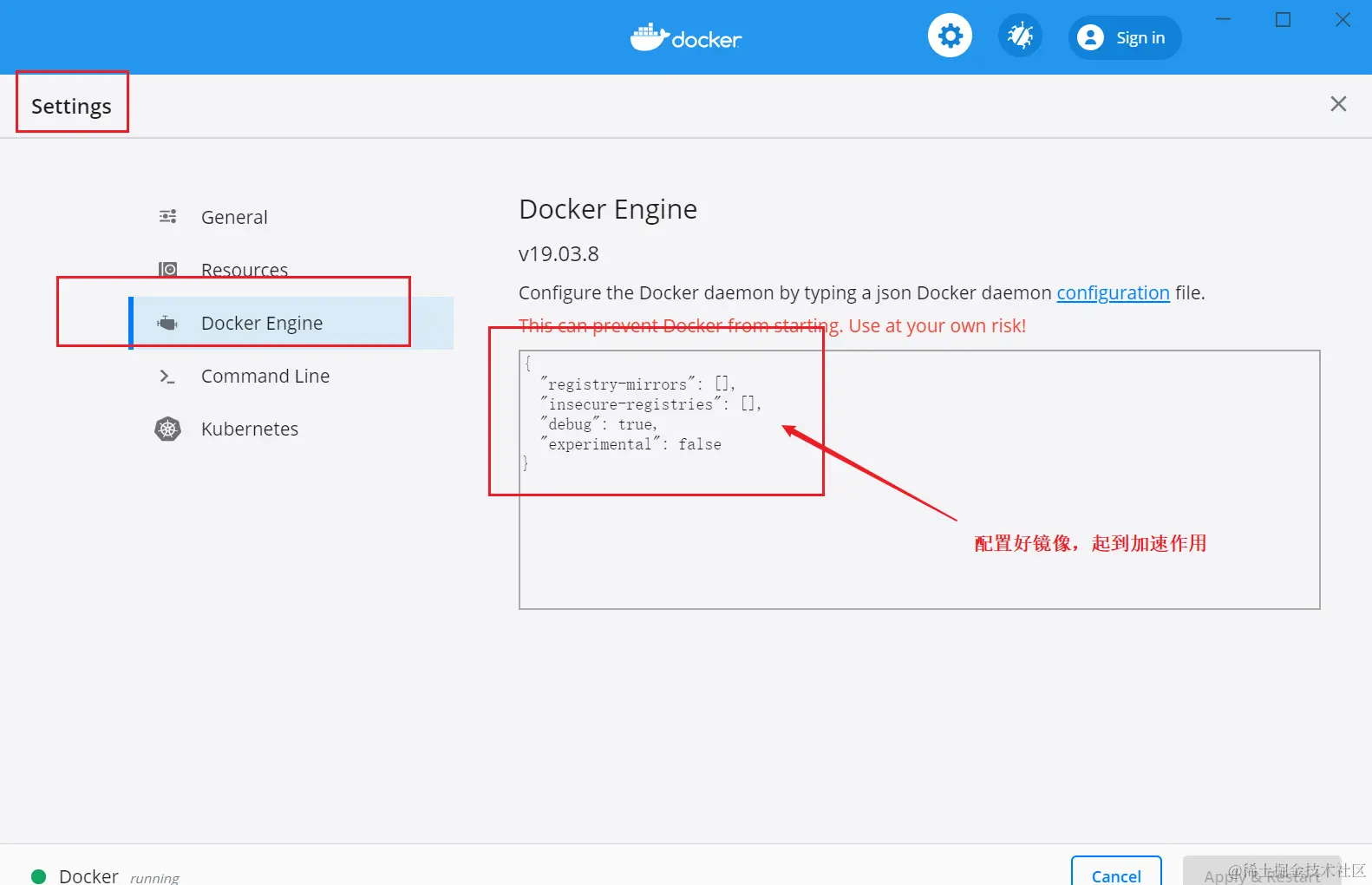The width and height of the screenshot is (1372, 885).
Task: Click the "debug": true line
Action: pyautogui.click(x=598, y=424)
